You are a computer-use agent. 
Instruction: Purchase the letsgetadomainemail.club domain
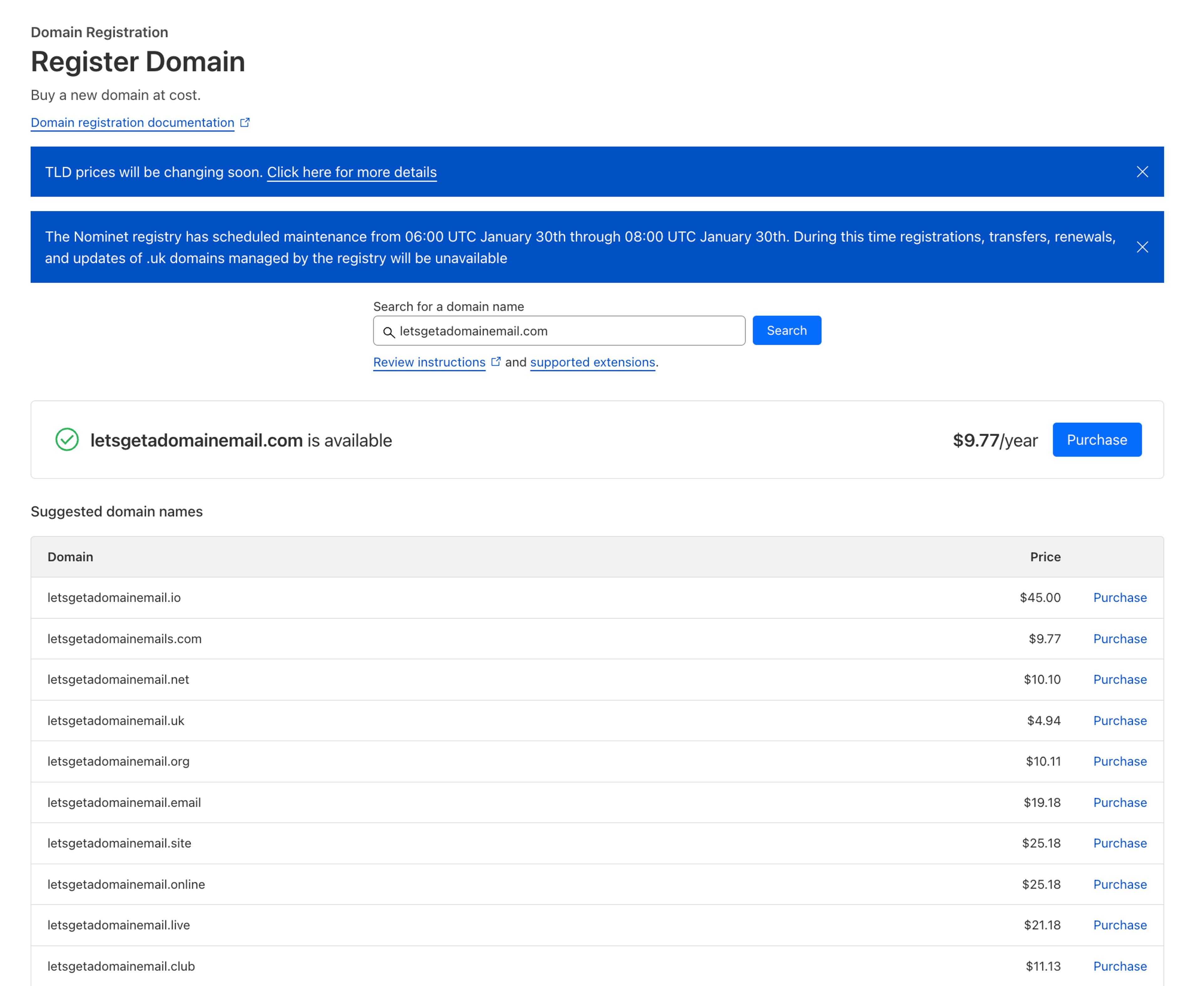tap(1119, 966)
